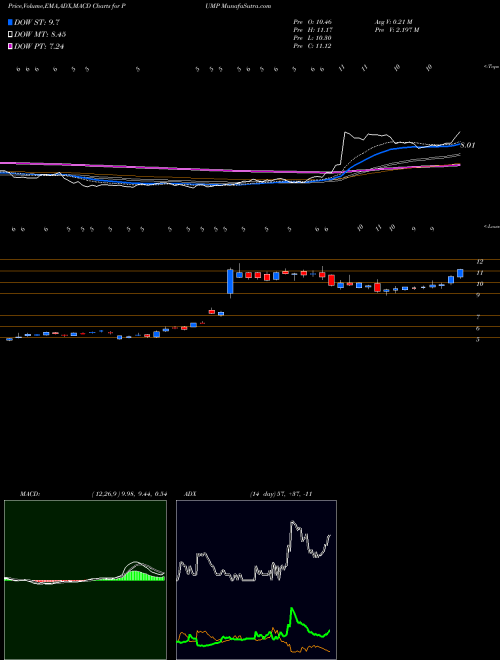Click the 8.01 EMA value label
The image size is (500, 660).
point(468,145)
